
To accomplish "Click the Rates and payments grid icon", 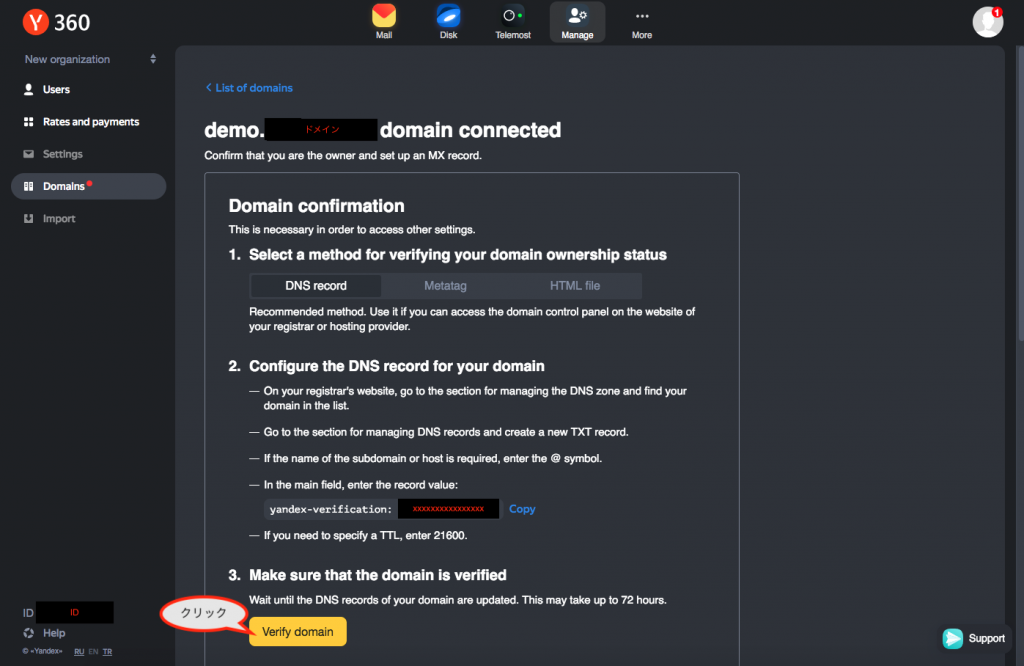I will (29, 121).
